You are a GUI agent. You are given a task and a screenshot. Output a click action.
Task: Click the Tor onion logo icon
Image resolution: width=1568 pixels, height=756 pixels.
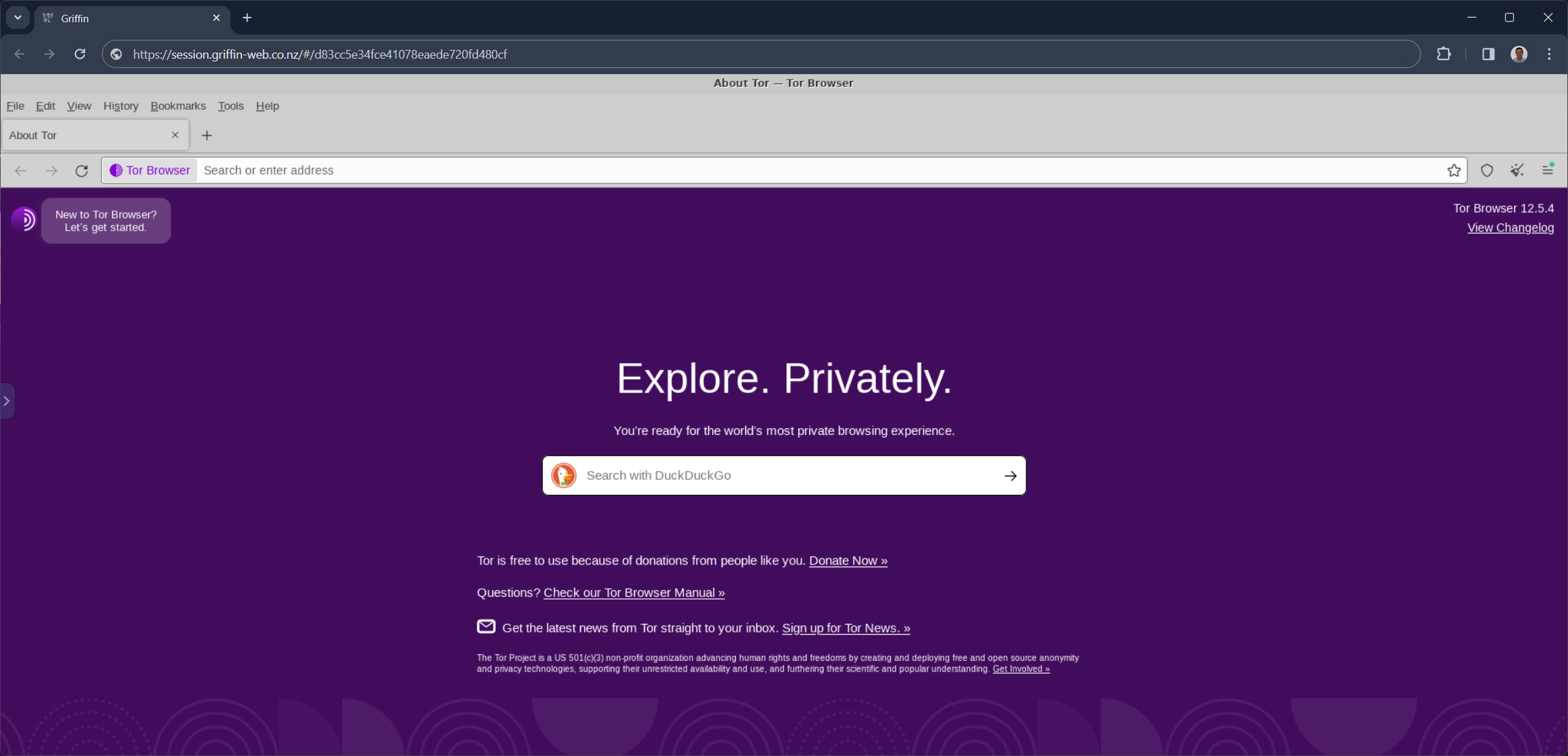coord(24,219)
